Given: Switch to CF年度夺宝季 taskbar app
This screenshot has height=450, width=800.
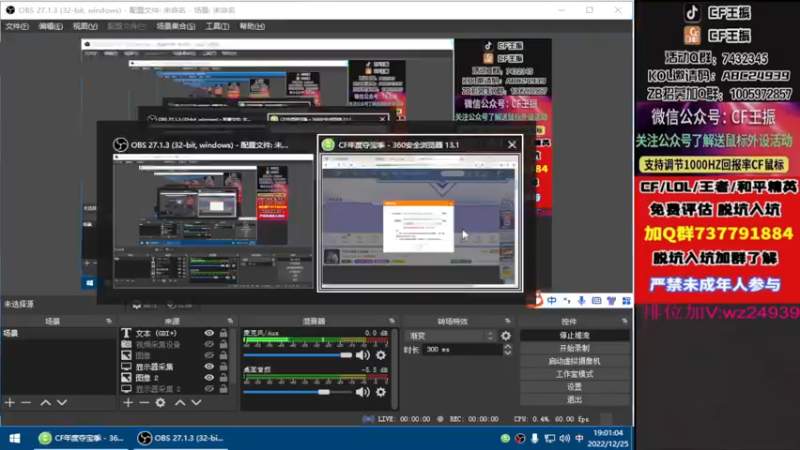Looking at the screenshot, I should point(82,438).
